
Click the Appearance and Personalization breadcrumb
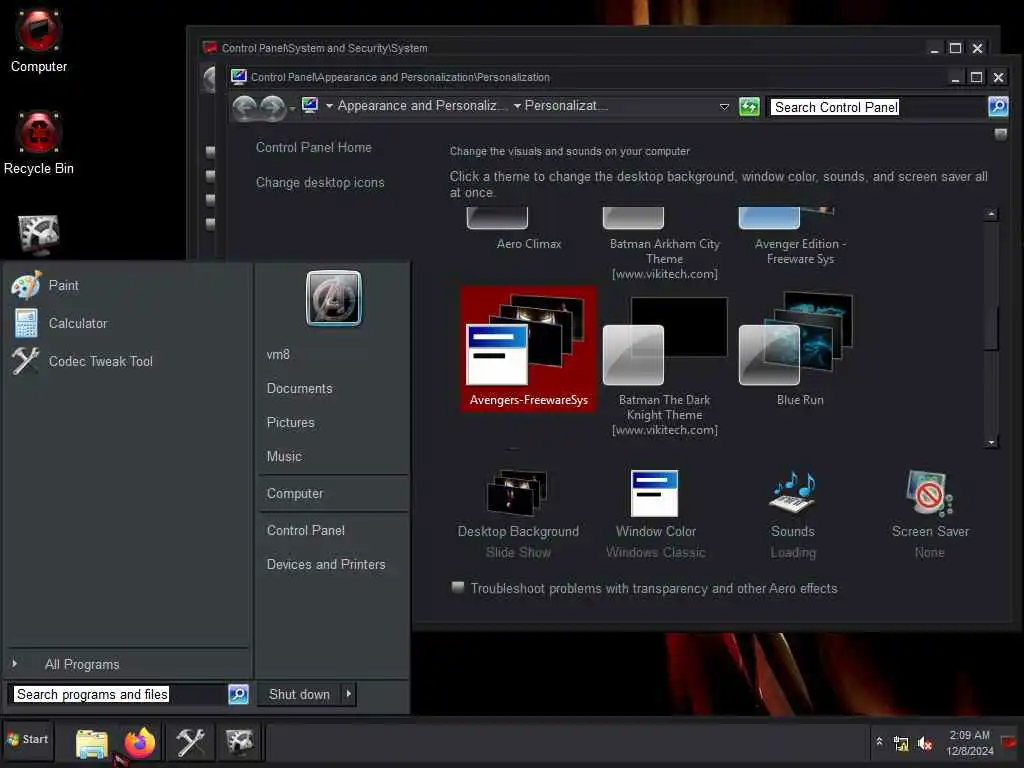coord(422,106)
